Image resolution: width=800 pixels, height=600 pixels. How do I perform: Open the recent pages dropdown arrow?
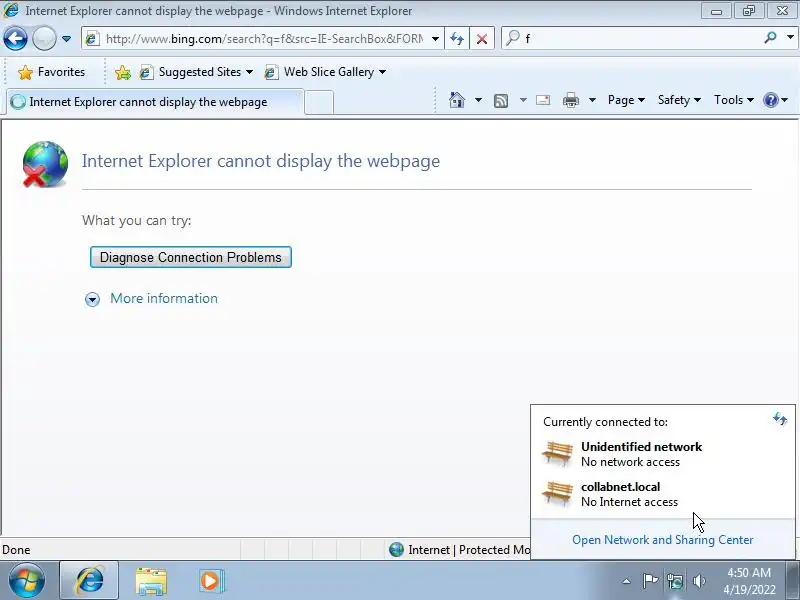[x=66, y=39]
